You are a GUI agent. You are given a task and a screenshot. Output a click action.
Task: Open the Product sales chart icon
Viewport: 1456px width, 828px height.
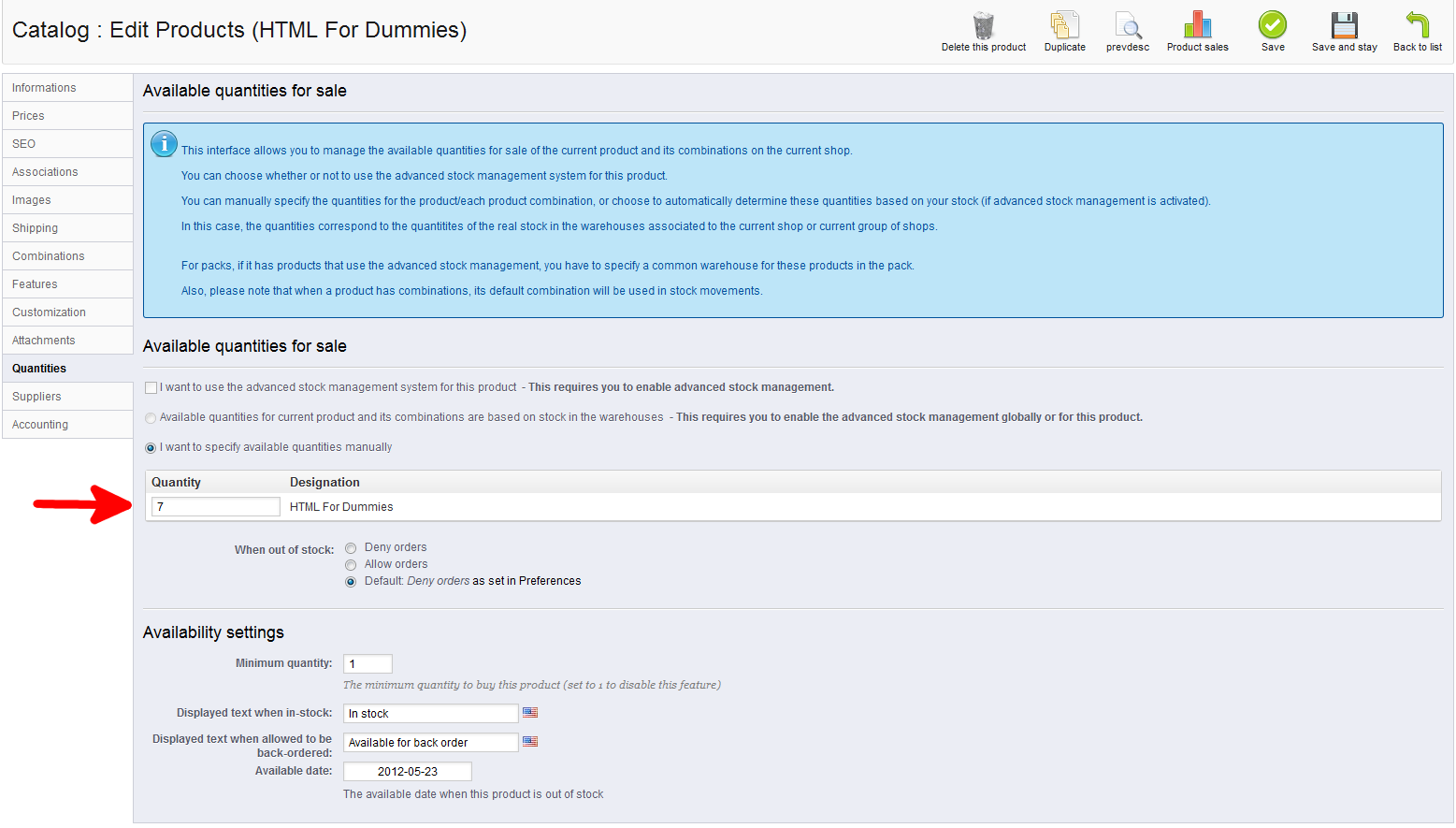point(1197,25)
